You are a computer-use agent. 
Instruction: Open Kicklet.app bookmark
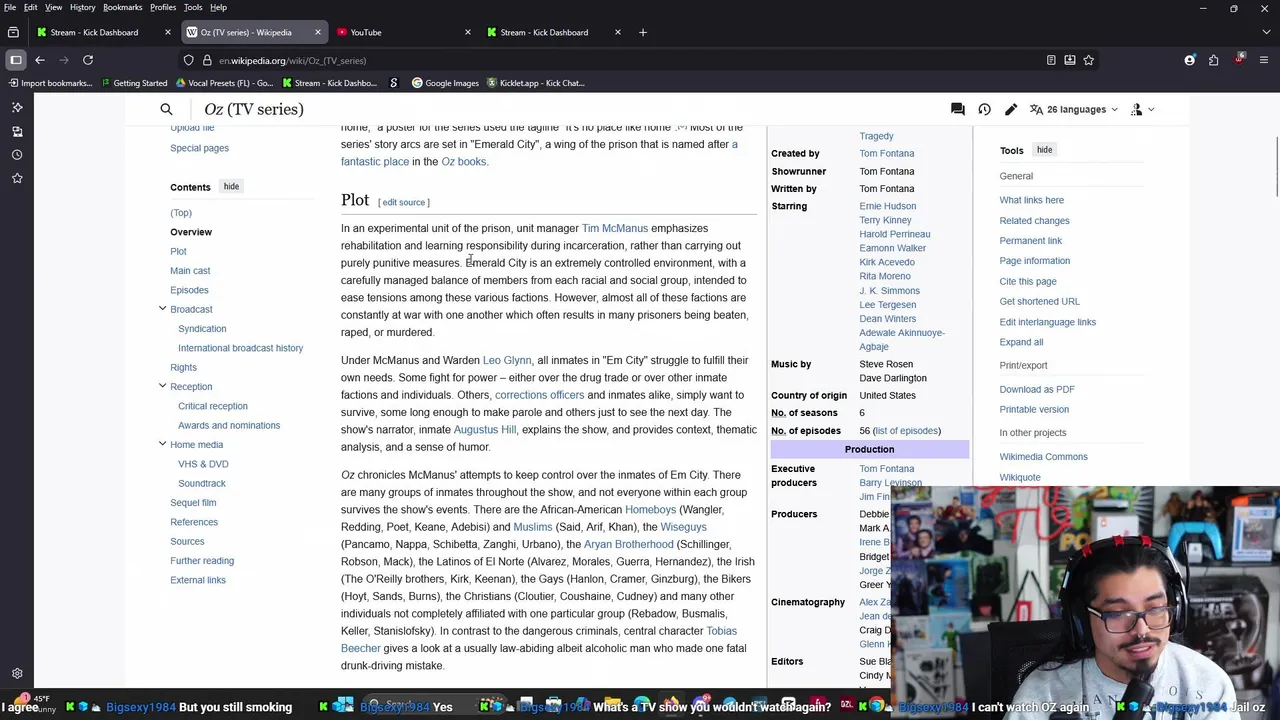[535, 83]
